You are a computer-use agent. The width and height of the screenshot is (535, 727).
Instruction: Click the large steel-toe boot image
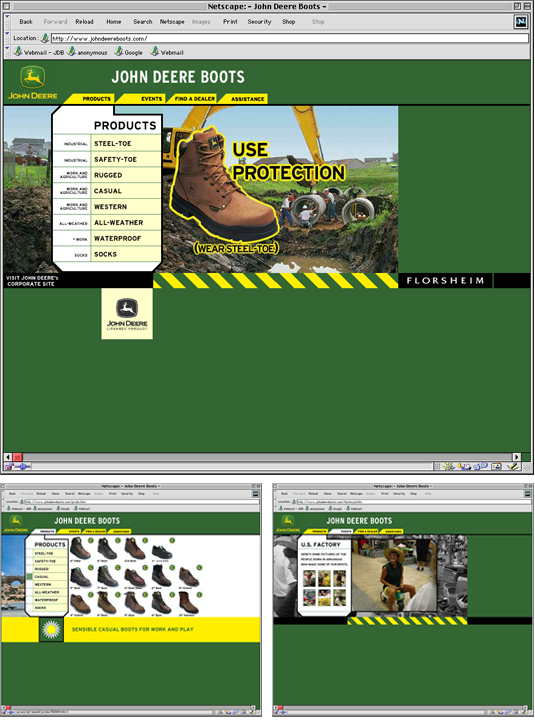click(223, 183)
